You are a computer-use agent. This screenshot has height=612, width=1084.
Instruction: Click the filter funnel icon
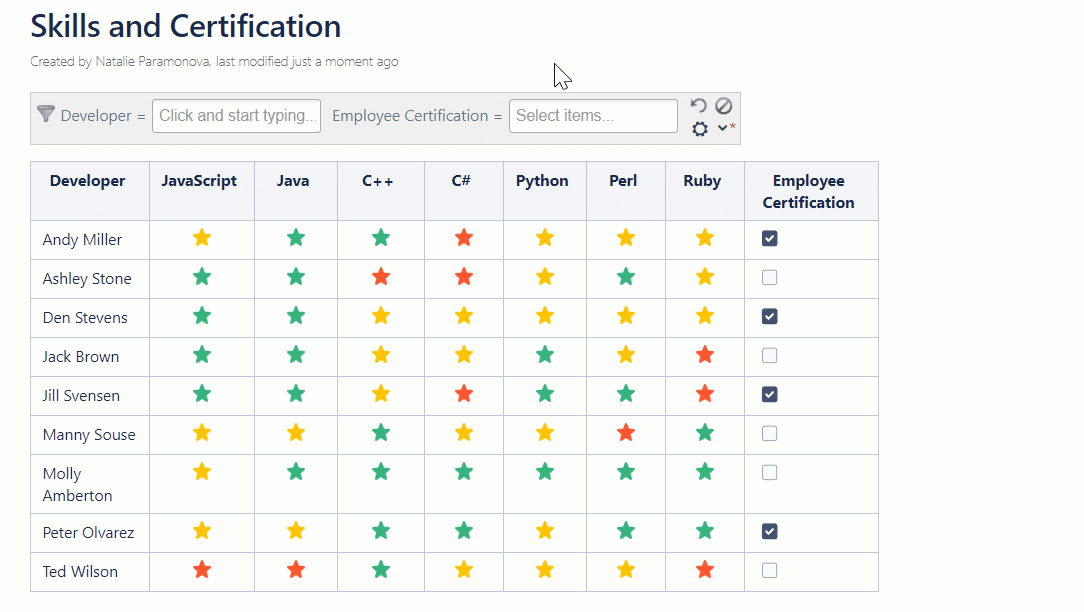tap(45, 114)
